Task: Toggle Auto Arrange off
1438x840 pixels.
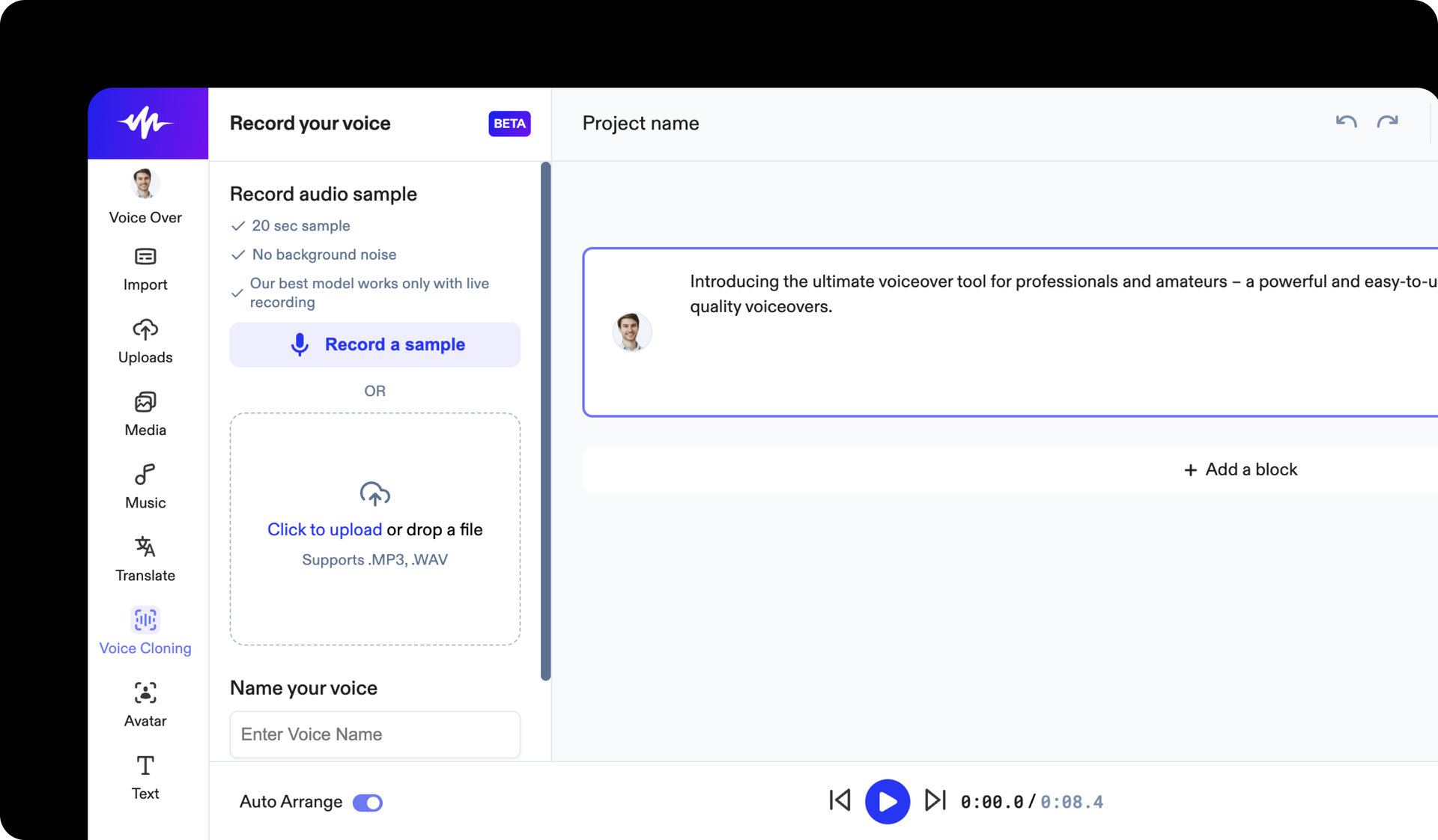Action: point(368,803)
